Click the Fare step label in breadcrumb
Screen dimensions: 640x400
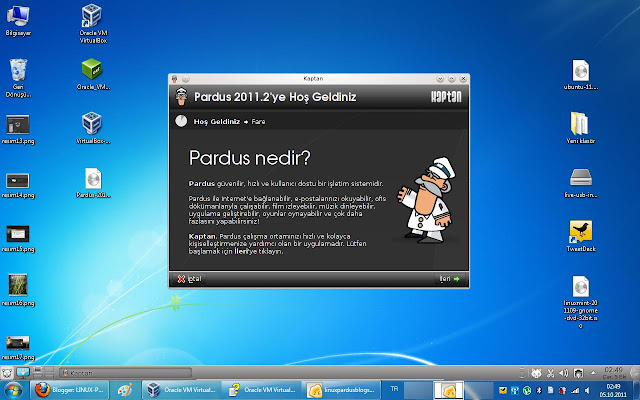258,122
